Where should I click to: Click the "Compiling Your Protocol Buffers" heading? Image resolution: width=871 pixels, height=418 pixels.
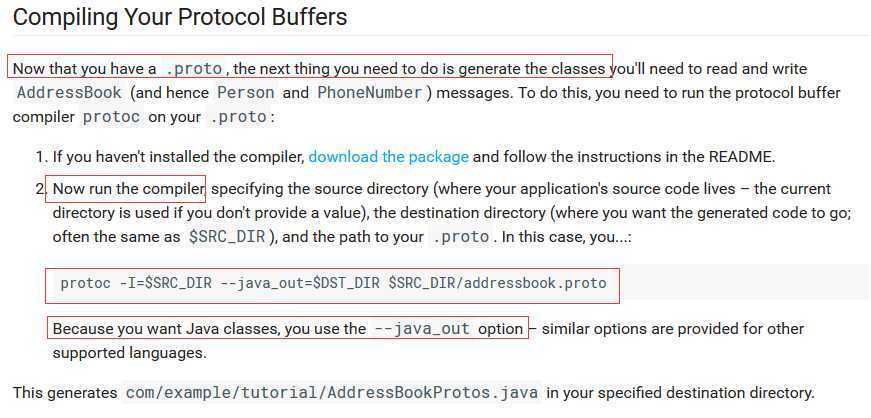(x=180, y=17)
